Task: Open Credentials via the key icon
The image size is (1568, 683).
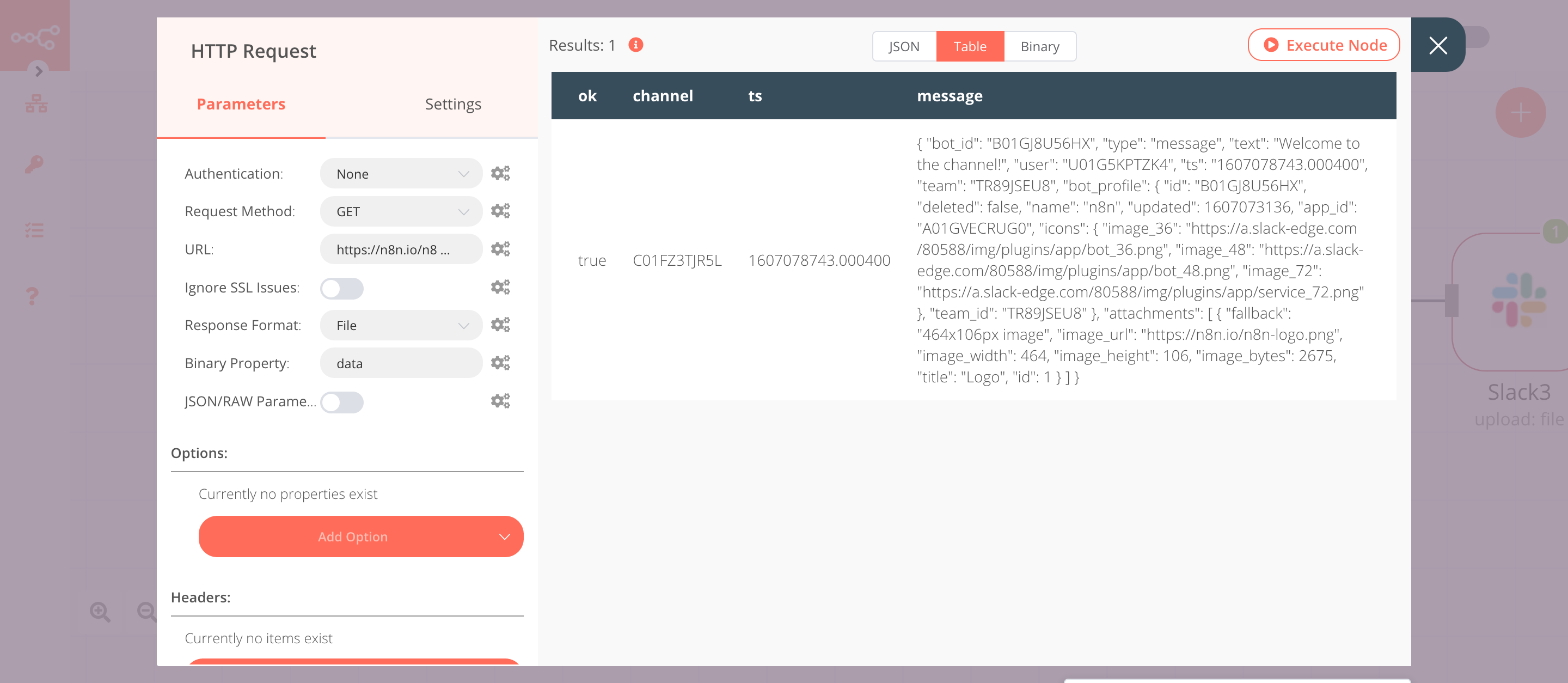Action: 34,164
